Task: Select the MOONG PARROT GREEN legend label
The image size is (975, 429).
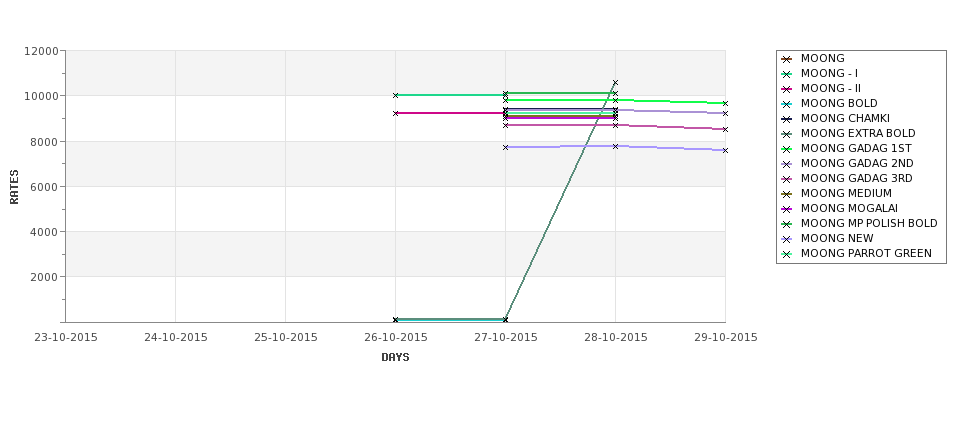Action: pyautogui.click(x=866, y=253)
